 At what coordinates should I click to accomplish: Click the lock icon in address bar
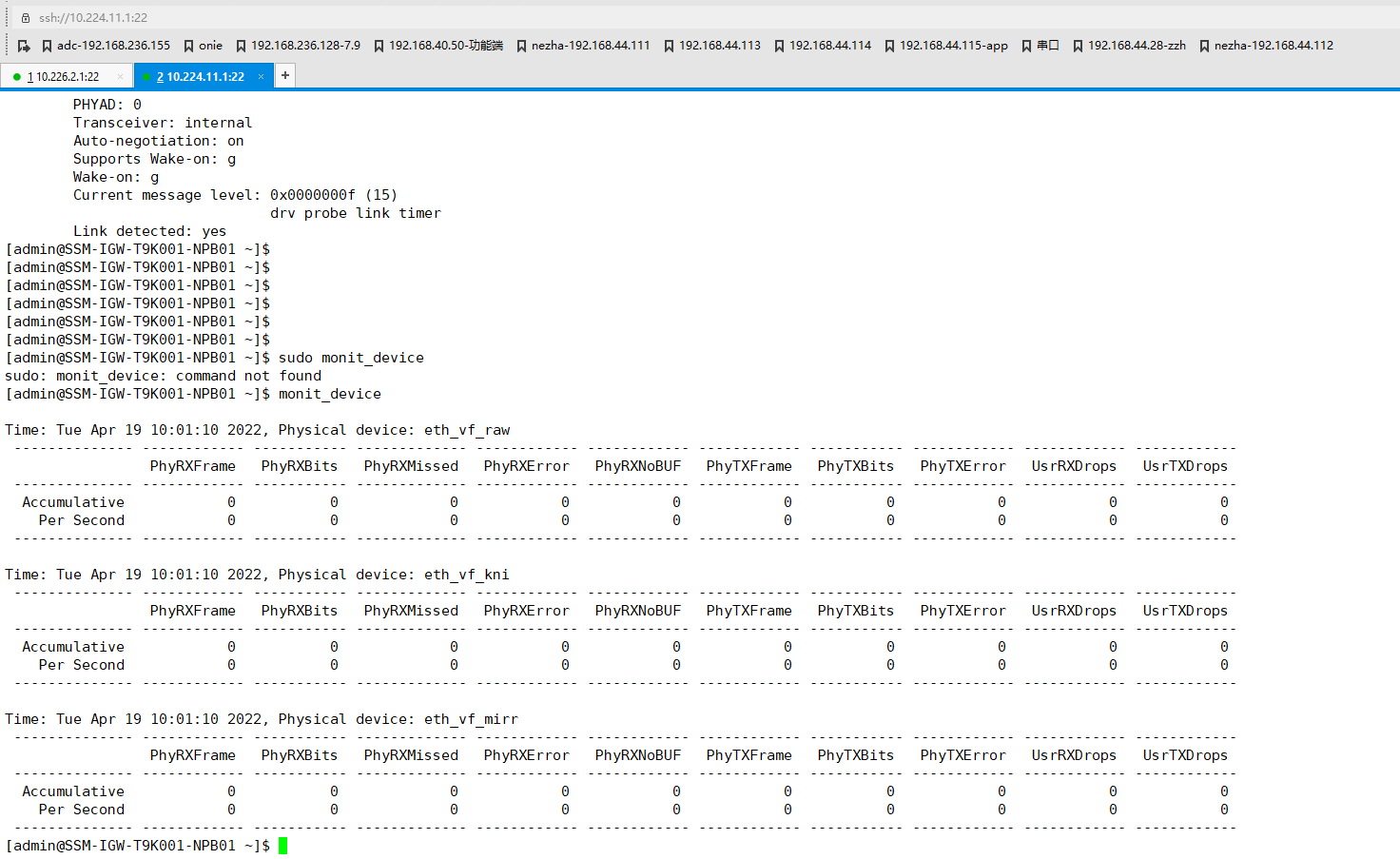[x=26, y=18]
